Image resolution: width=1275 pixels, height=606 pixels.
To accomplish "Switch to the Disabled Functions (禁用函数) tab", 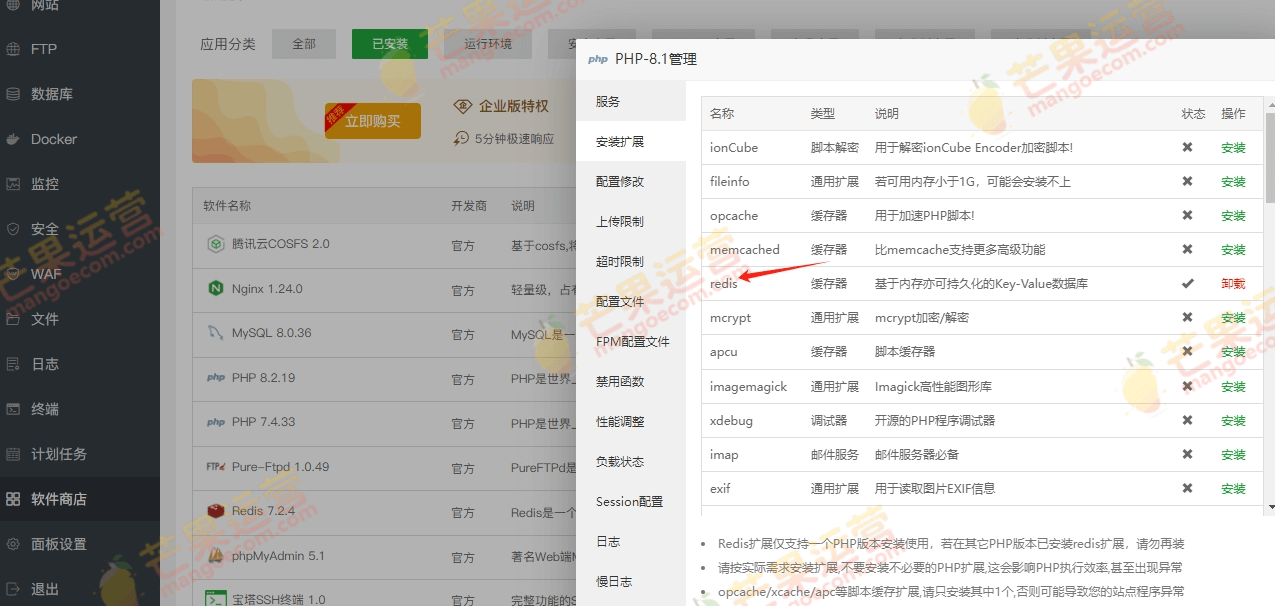I will pyautogui.click(x=620, y=382).
